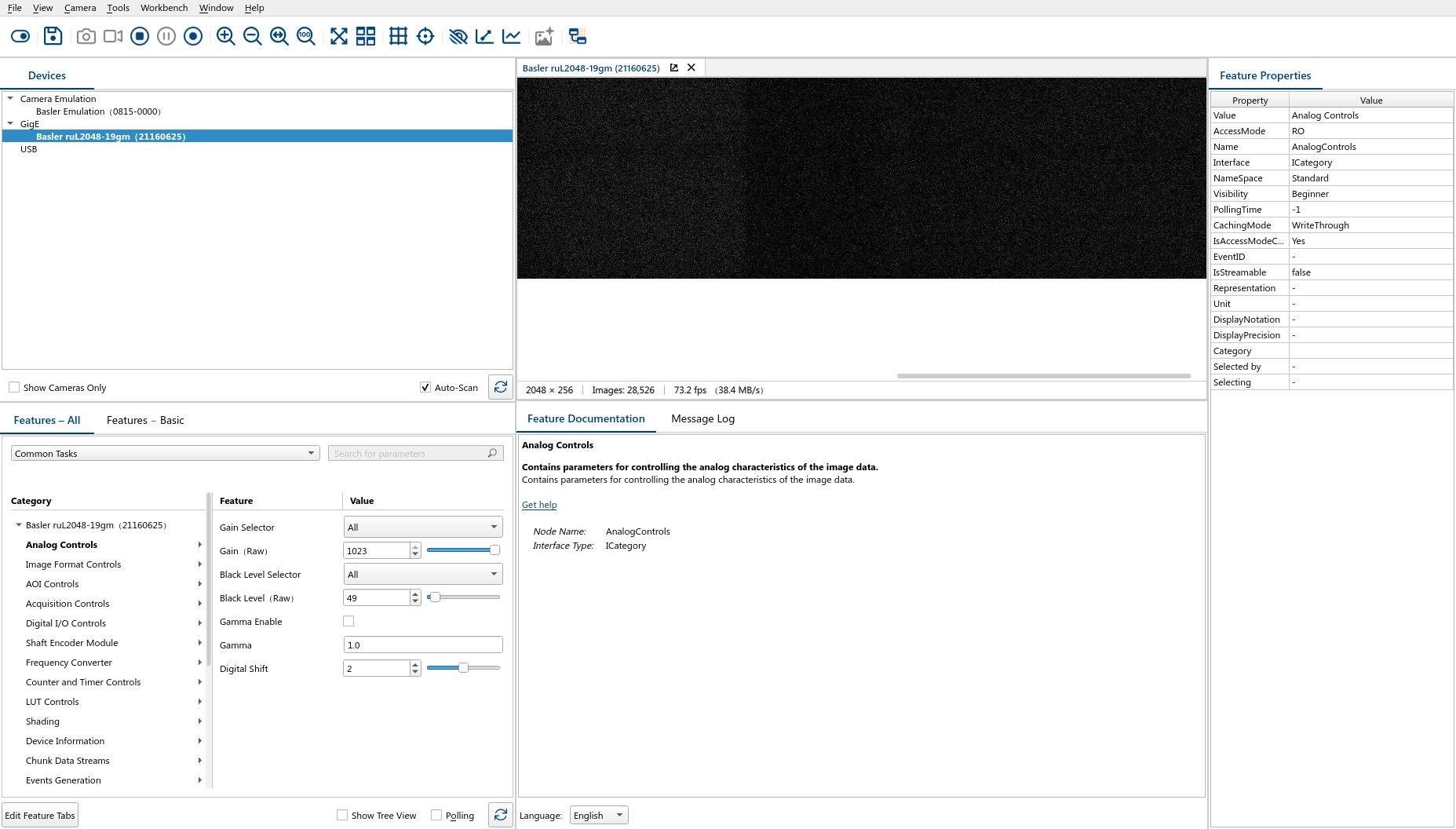Toggle fullscreen image view
Viewport: 1456px width, 829px height.
[339, 36]
